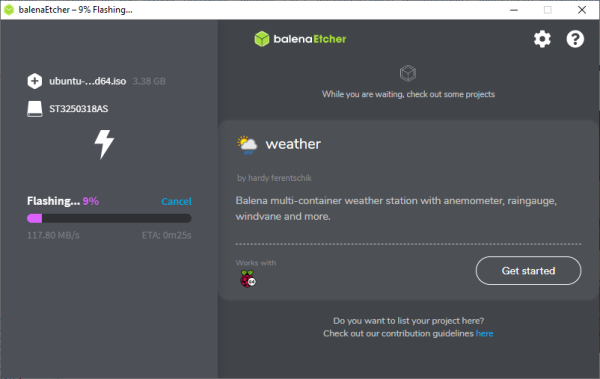Click the weather project title

[x=293, y=144]
